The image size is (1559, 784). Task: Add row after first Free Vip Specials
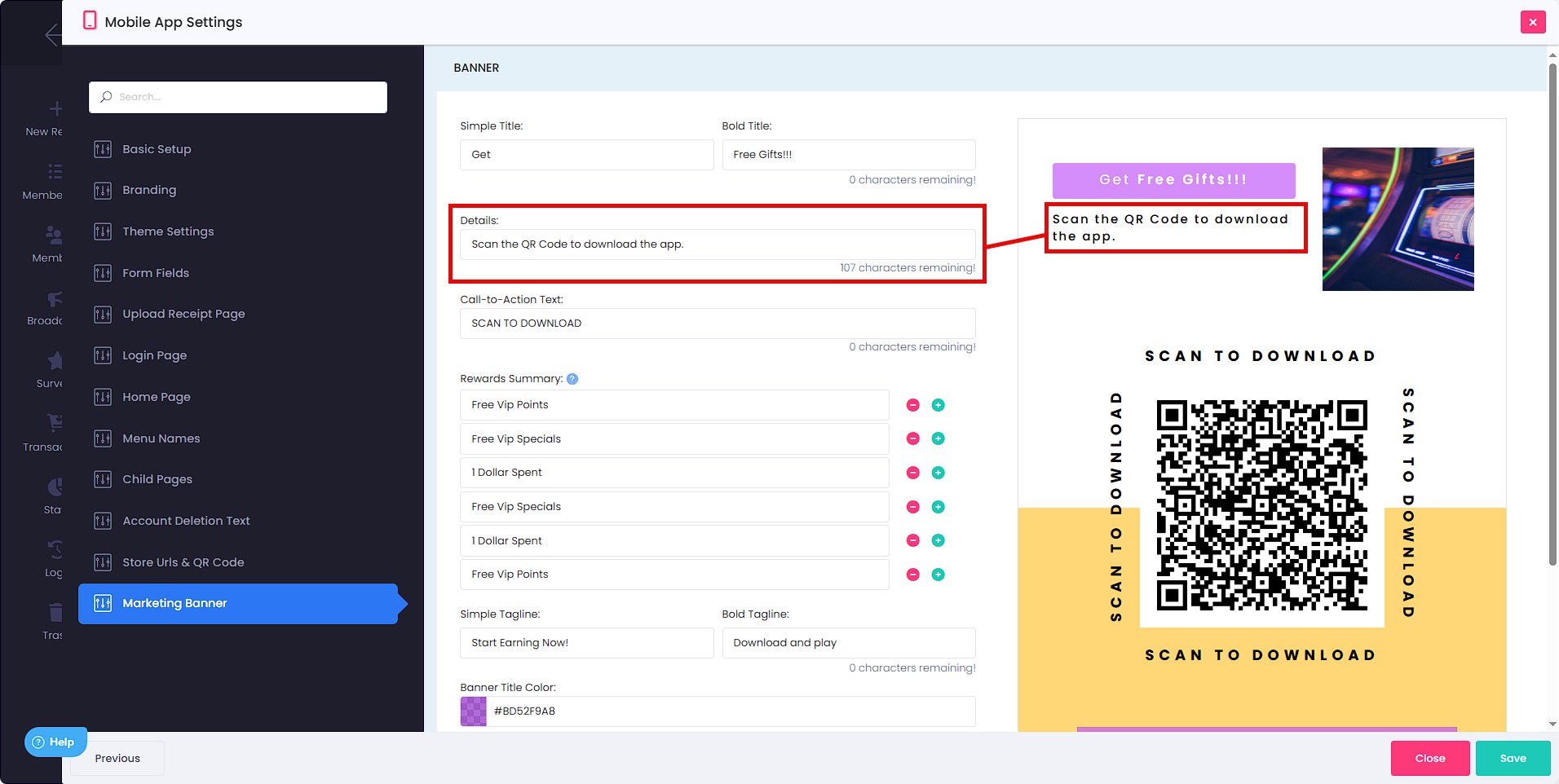click(x=938, y=438)
